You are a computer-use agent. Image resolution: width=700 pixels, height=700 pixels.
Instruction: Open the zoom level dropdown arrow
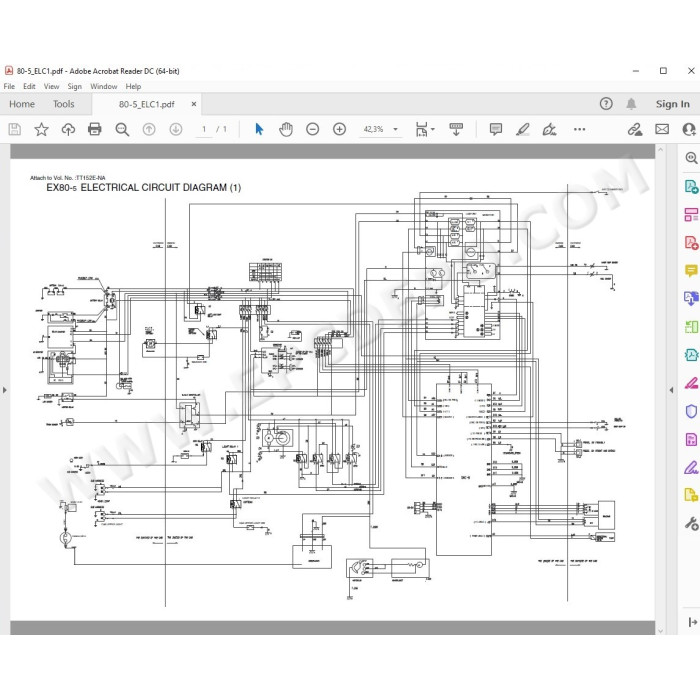coord(396,129)
